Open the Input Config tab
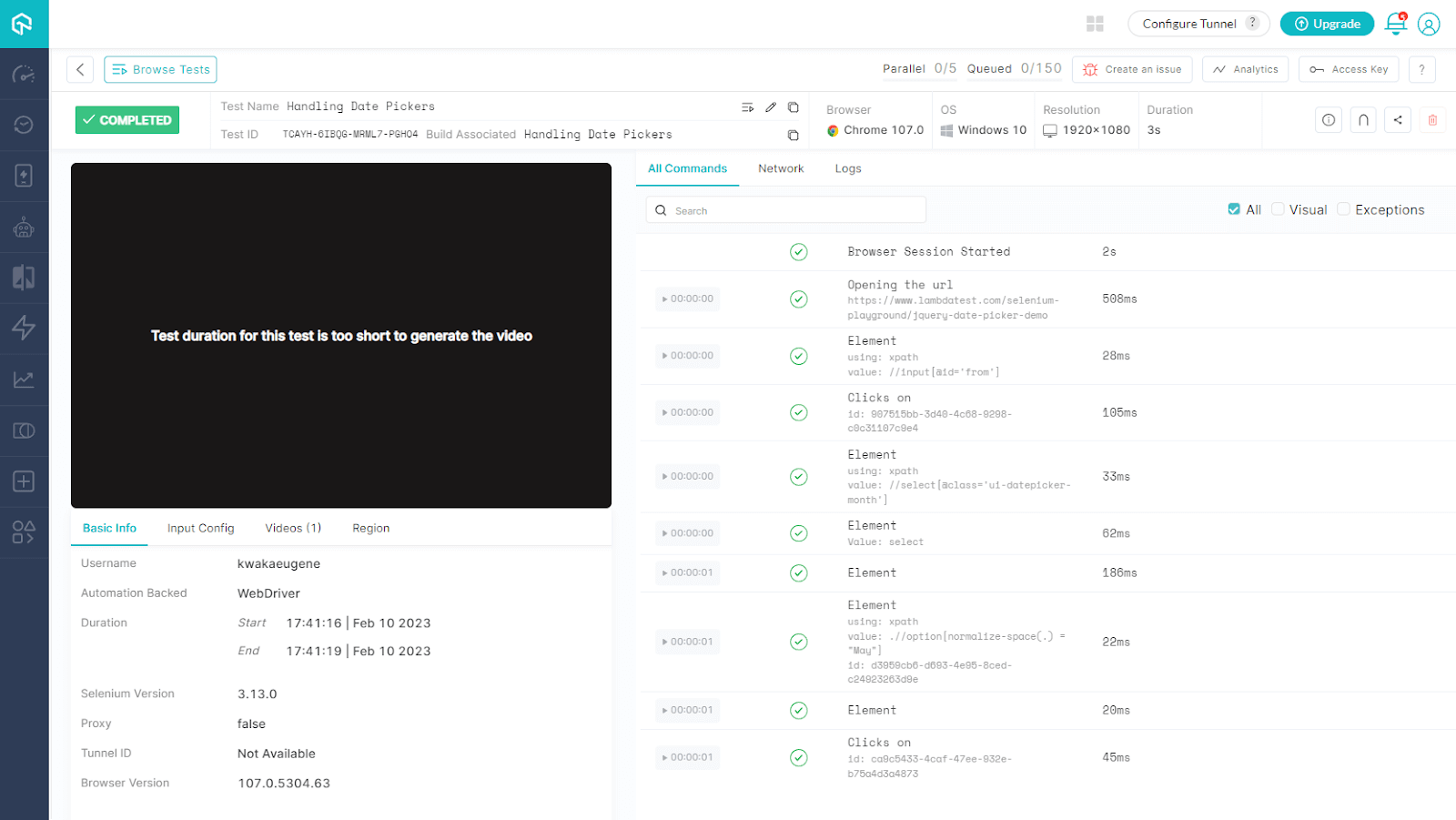The image size is (1456, 820). coord(199,528)
